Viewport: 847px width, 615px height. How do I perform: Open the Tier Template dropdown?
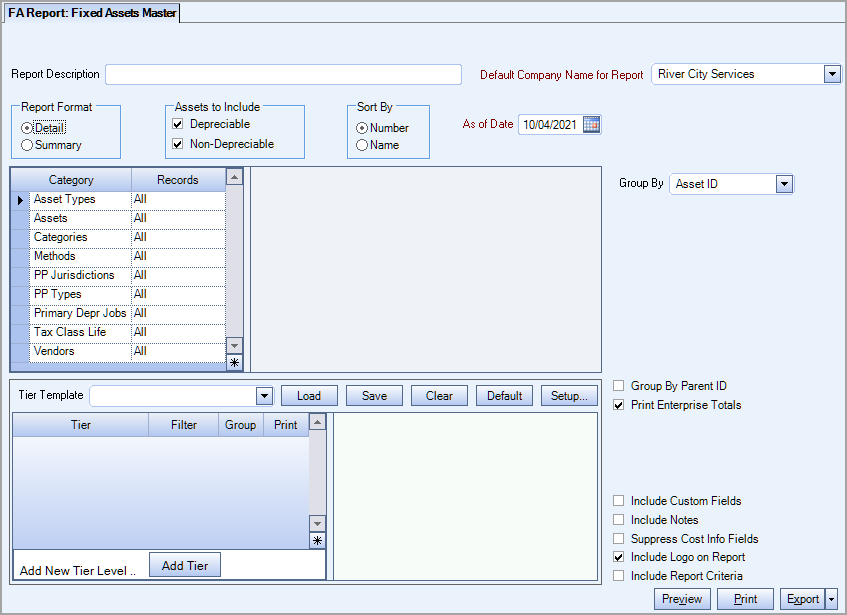[264, 395]
